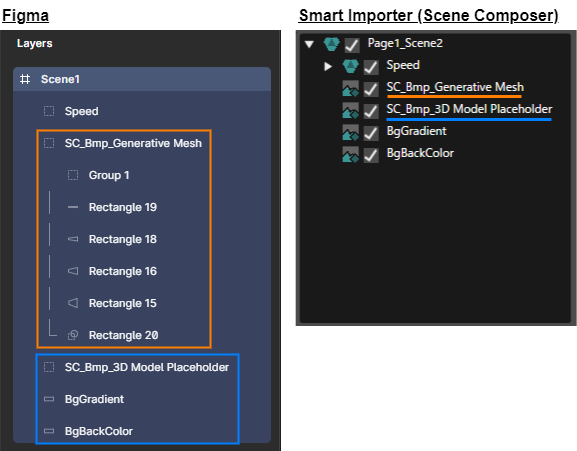Click the Rectangle 18 shape icon

pyautogui.click(x=73, y=239)
